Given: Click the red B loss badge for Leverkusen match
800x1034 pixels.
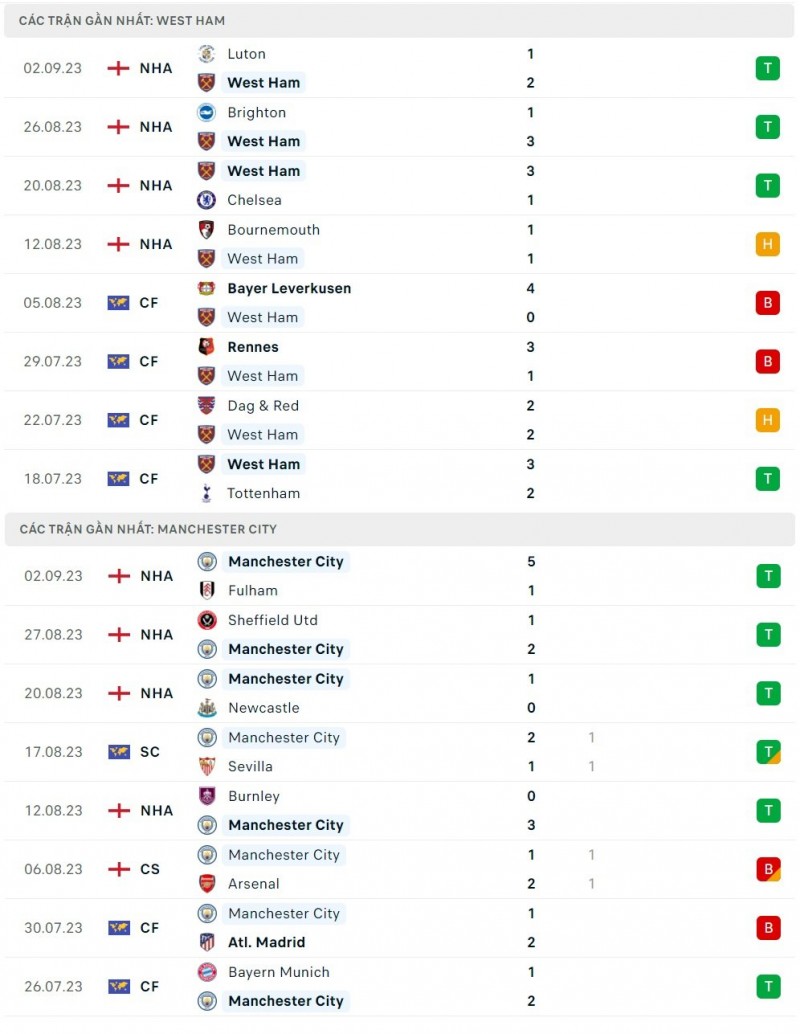Looking at the screenshot, I should pyautogui.click(x=767, y=303).
